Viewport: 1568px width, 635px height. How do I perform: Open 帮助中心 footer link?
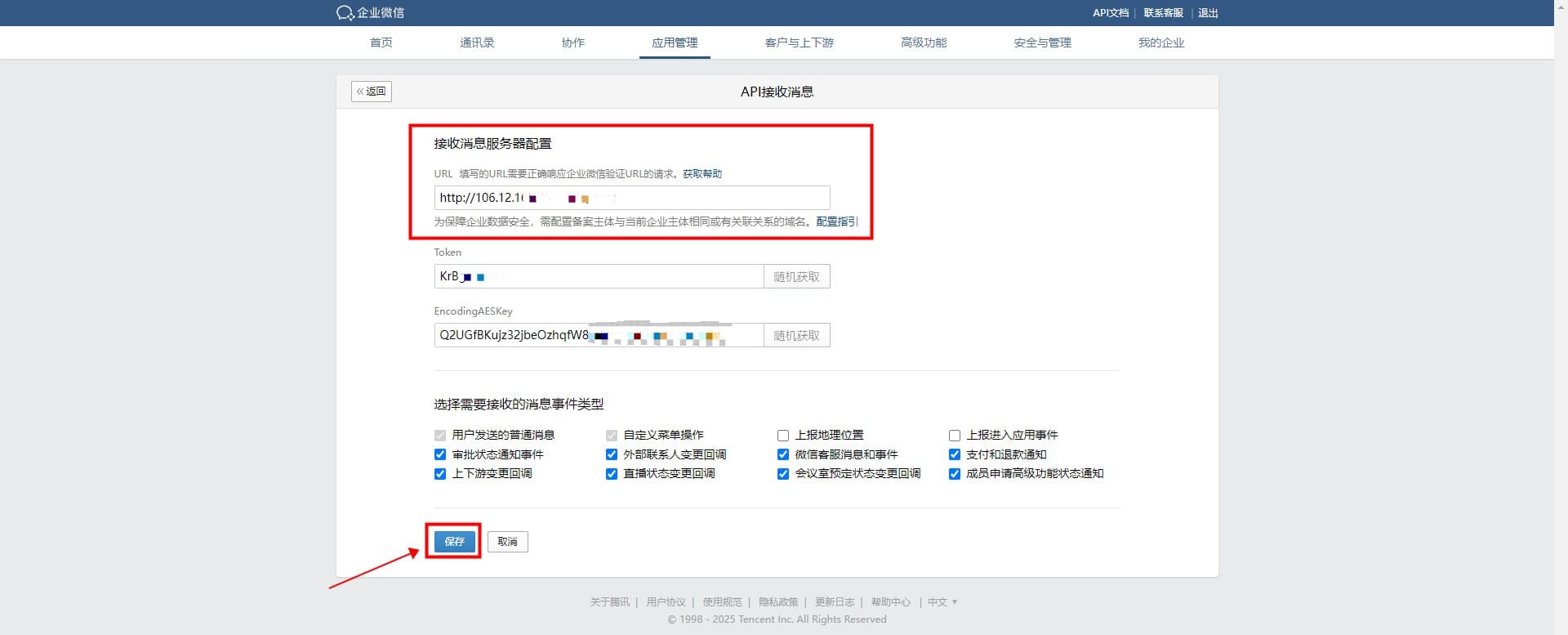[891, 602]
